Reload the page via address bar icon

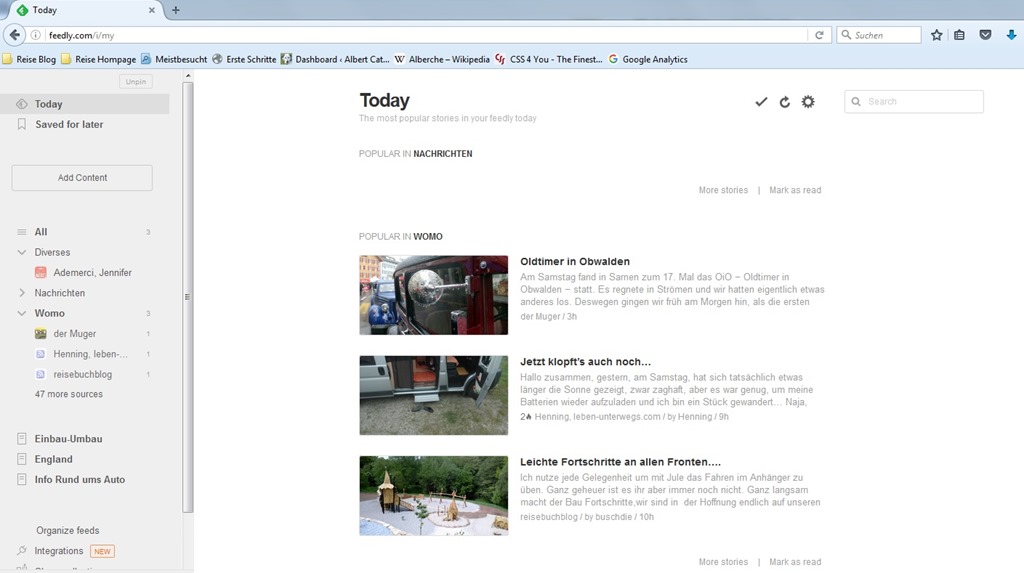(x=819, y=35)
